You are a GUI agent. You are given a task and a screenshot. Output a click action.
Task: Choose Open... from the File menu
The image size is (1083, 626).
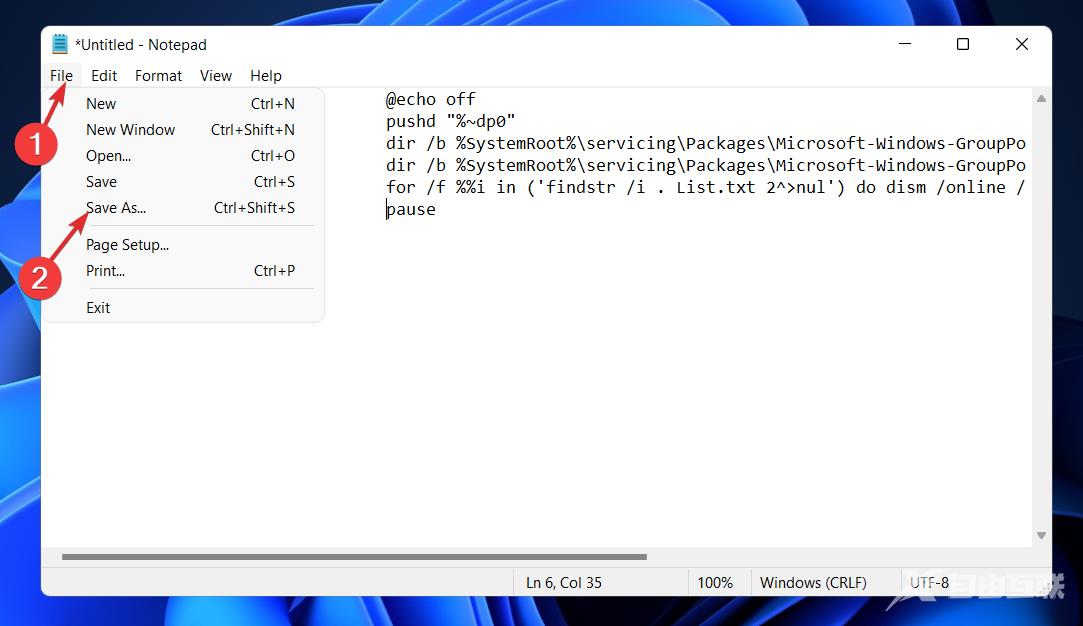click(x=108, y=156)
